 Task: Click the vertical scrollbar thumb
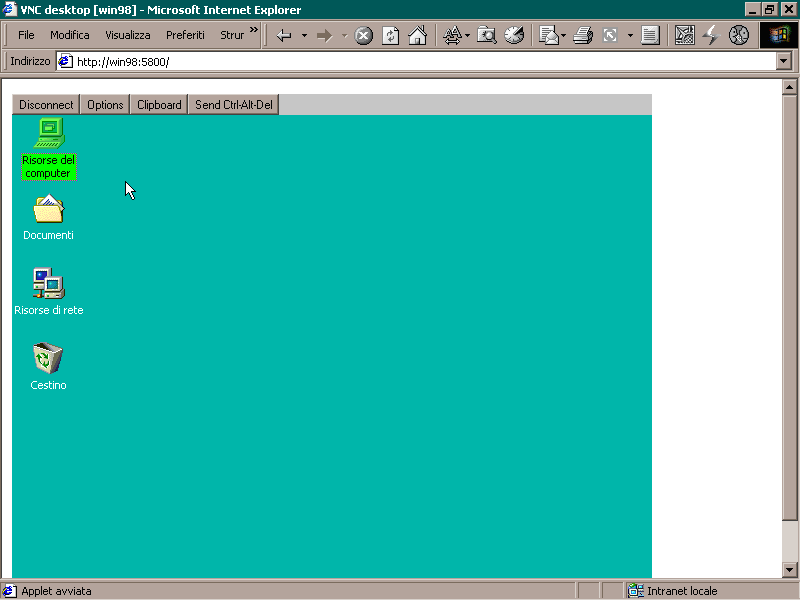tap(789, 307)
